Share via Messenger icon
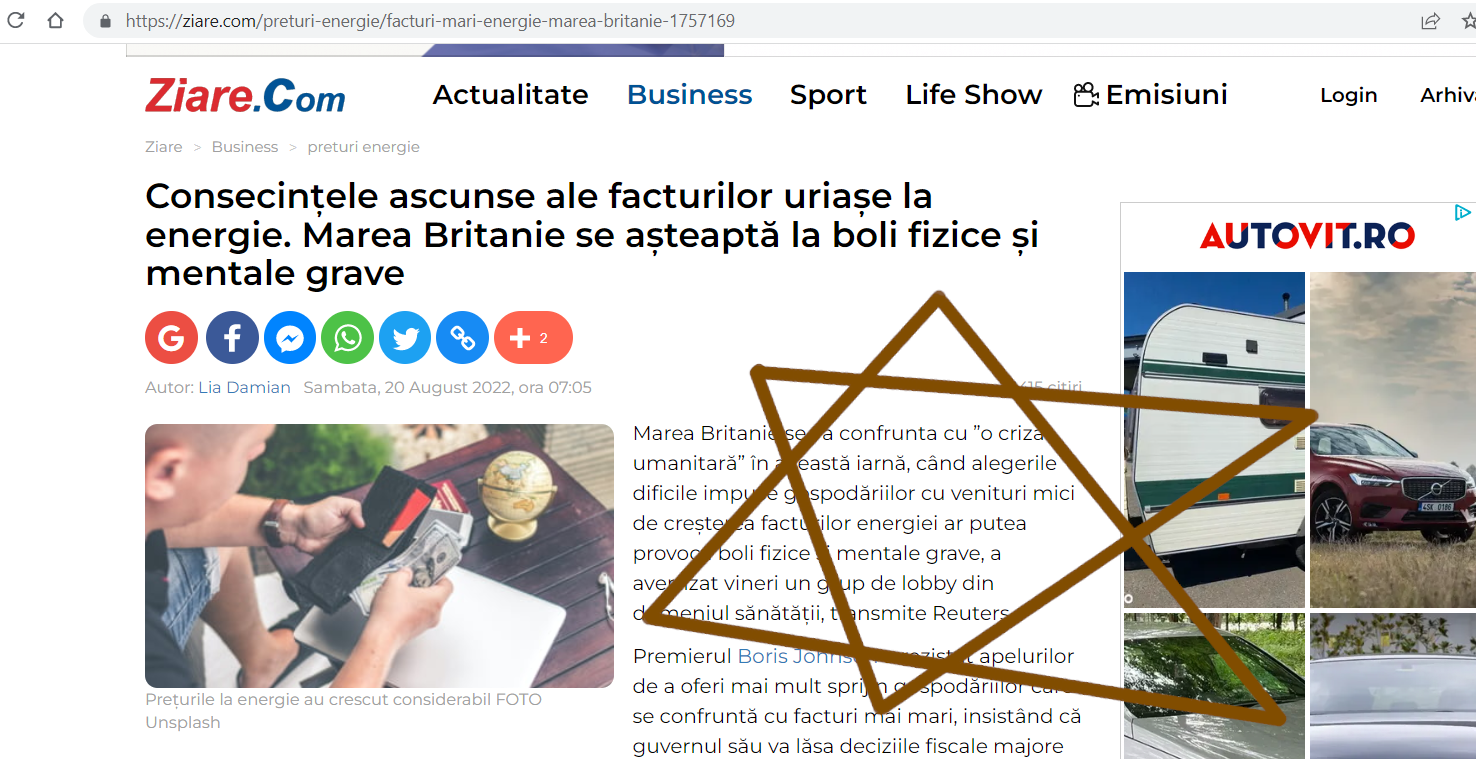 click(290, 337)
